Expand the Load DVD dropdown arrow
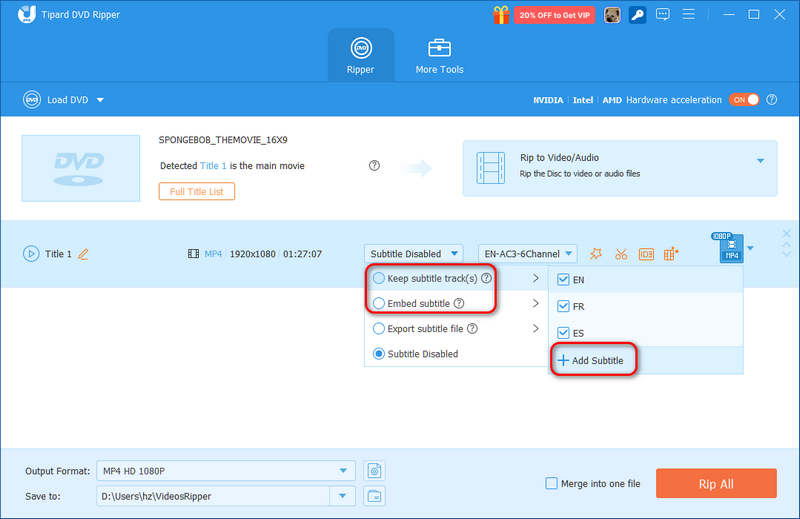Screen dimensions: 800x519 click(101, 100)
